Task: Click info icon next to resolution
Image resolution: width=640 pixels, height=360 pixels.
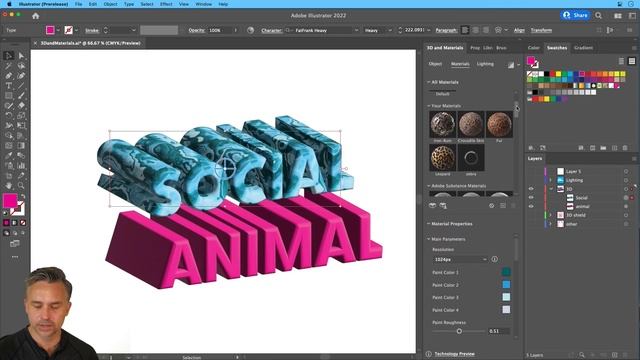Action: [x=494, y=259]
